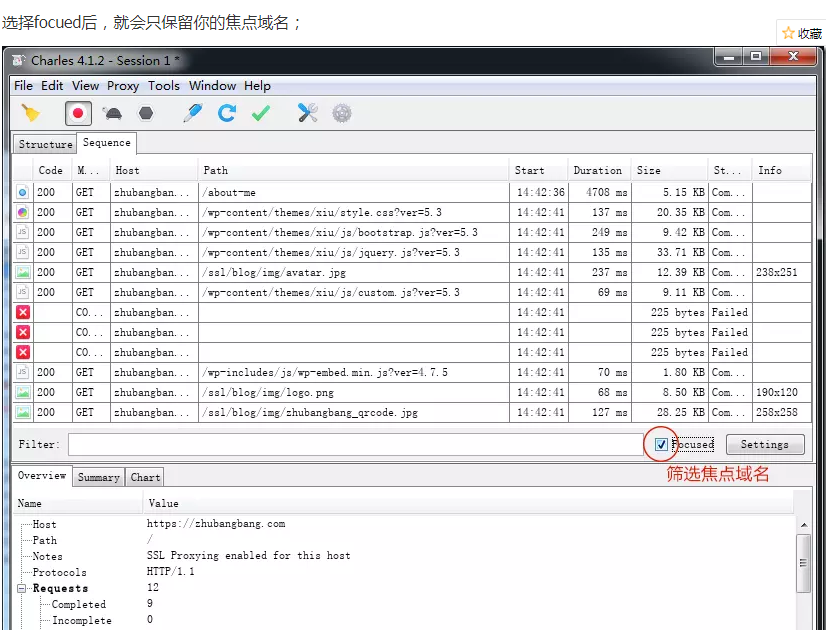Screen dimensions: 826x630
Task: Click the image icon of avatar.jpg row
Action: [x=23, y=272]
